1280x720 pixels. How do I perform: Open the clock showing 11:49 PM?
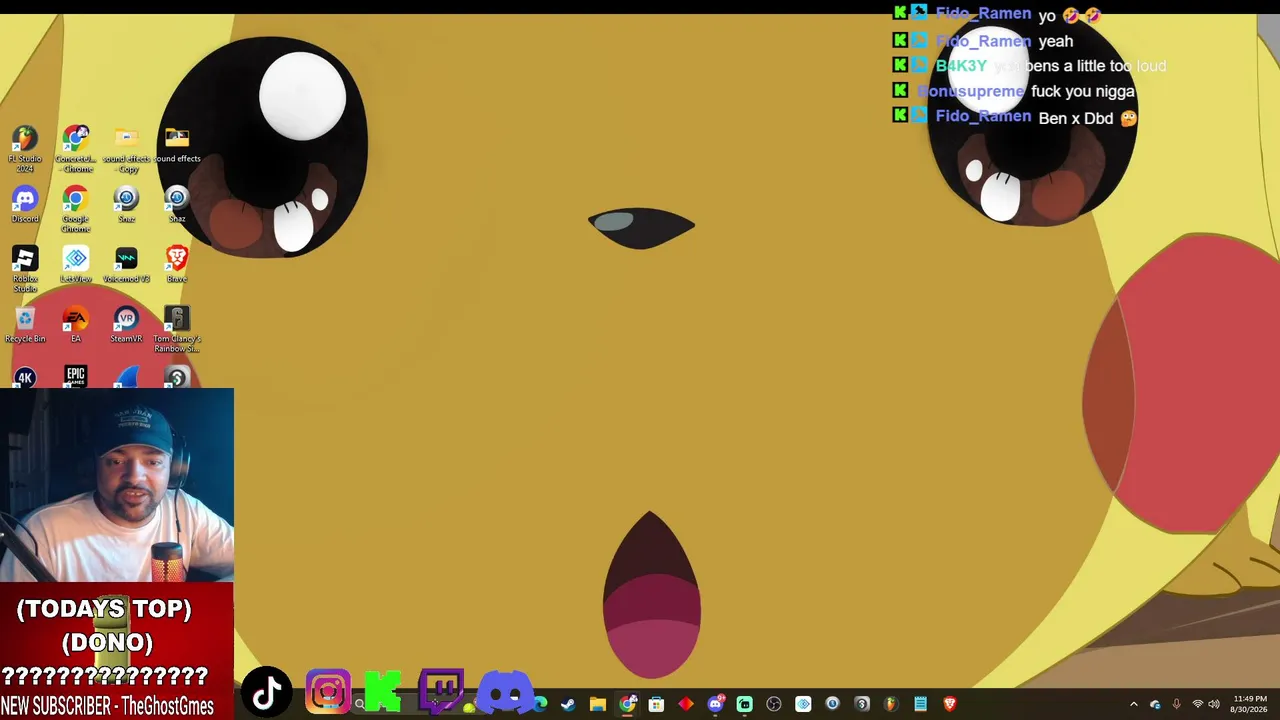(x=1250, y=704)
